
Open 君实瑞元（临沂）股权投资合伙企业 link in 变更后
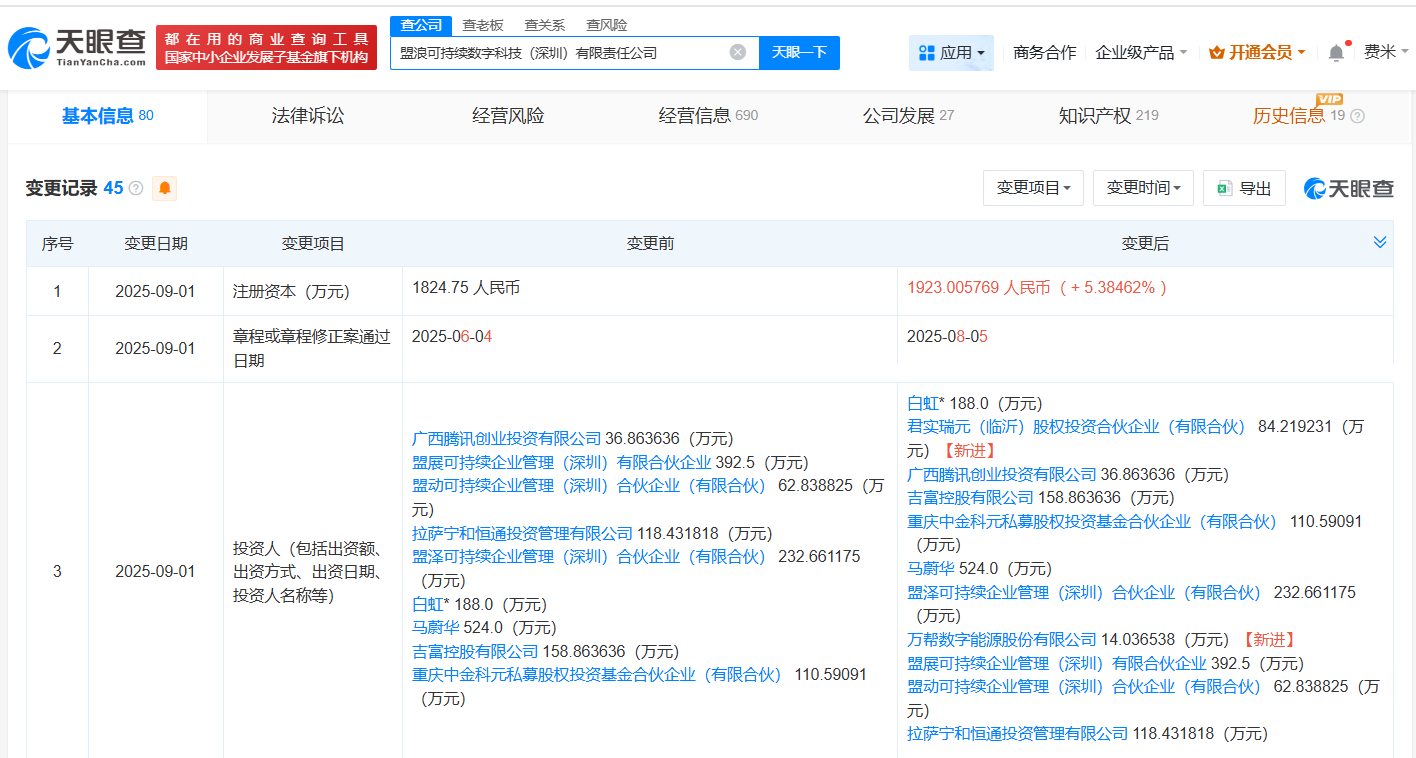coord(1076,427)
